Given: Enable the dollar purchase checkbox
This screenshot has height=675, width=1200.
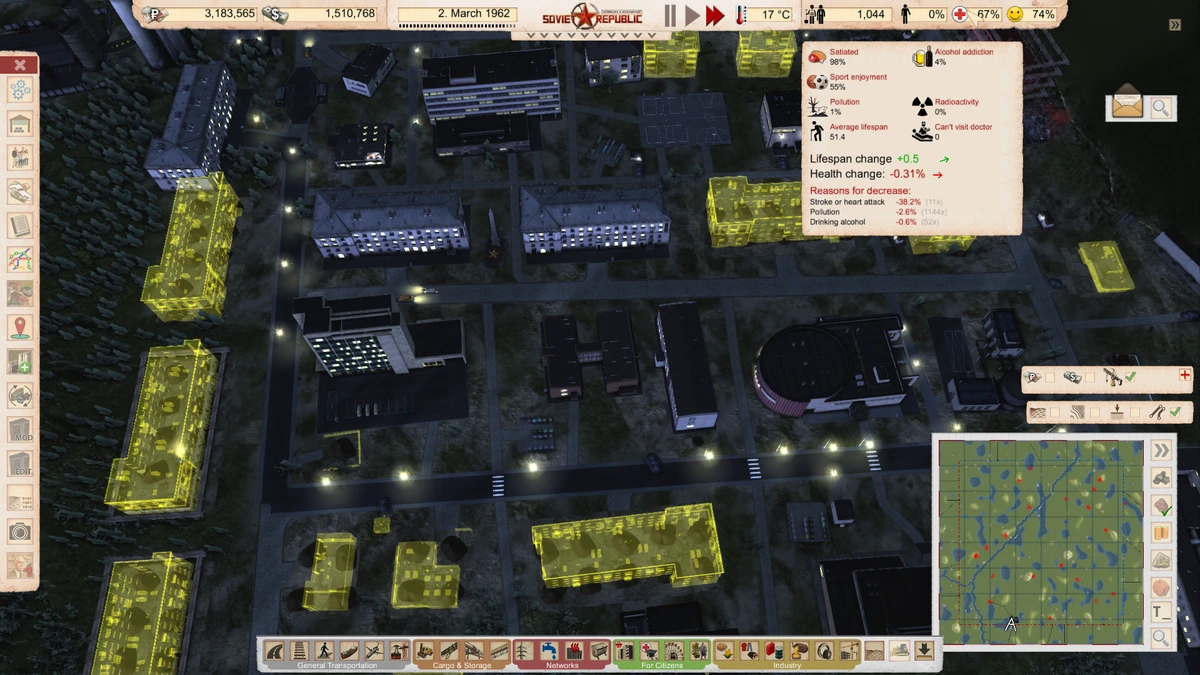Looking at the screenshot, I should pos(1090,378).
